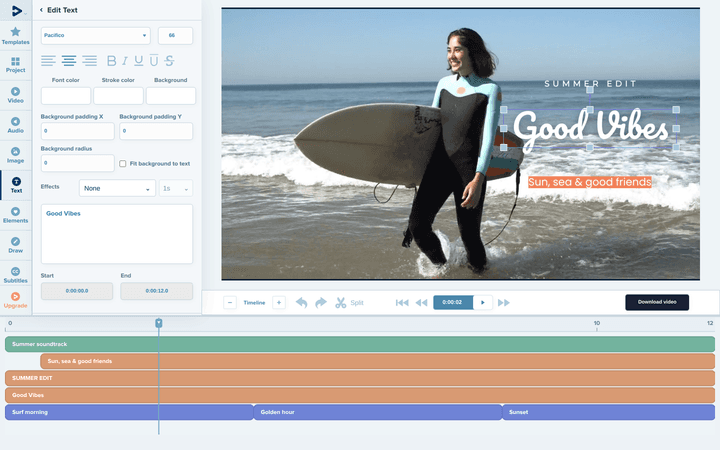
Task: Select the Text sidebar tool
Action: (x=16, y=185)
